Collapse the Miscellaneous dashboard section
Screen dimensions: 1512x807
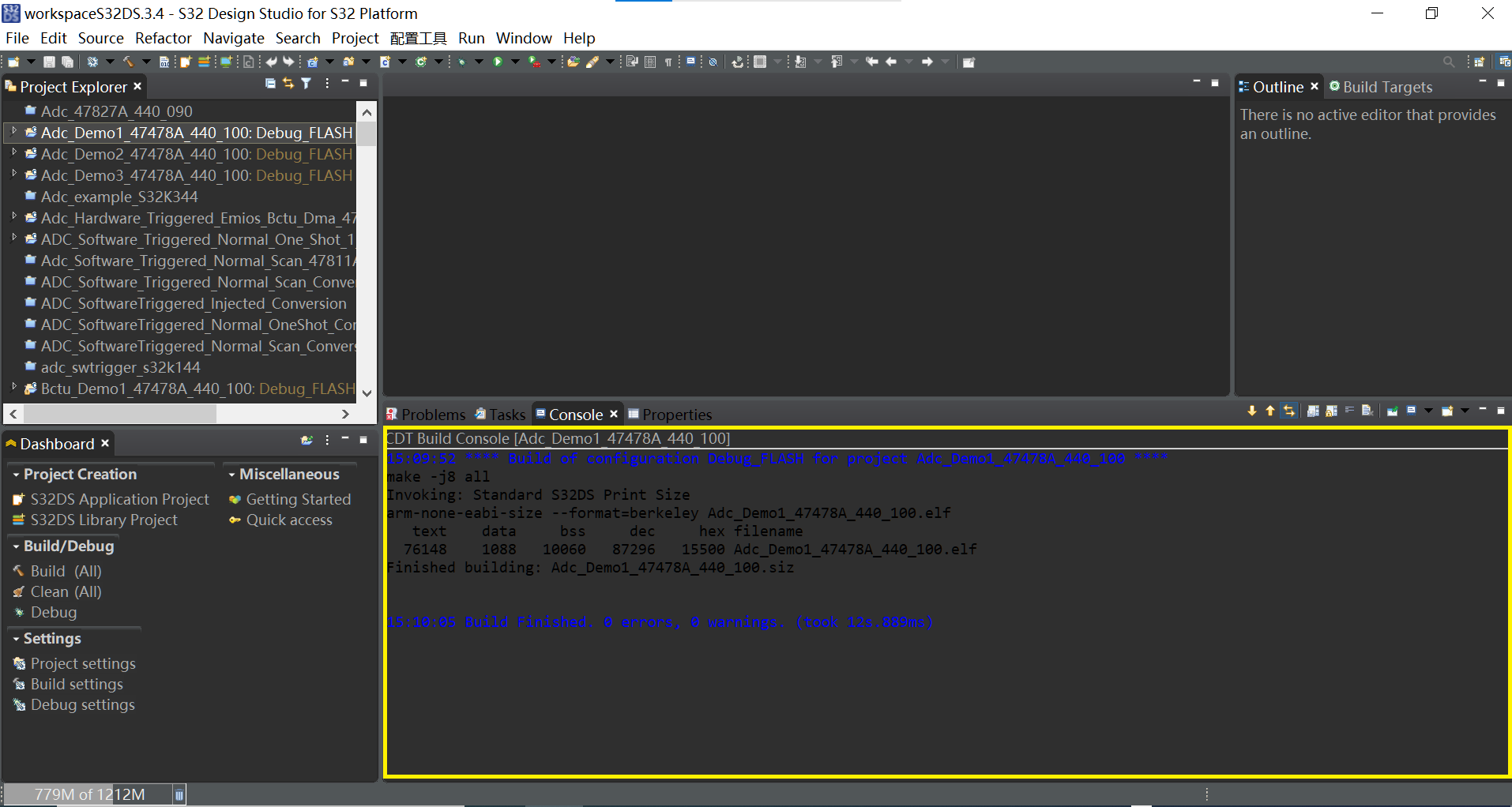(x=231, y=475)
